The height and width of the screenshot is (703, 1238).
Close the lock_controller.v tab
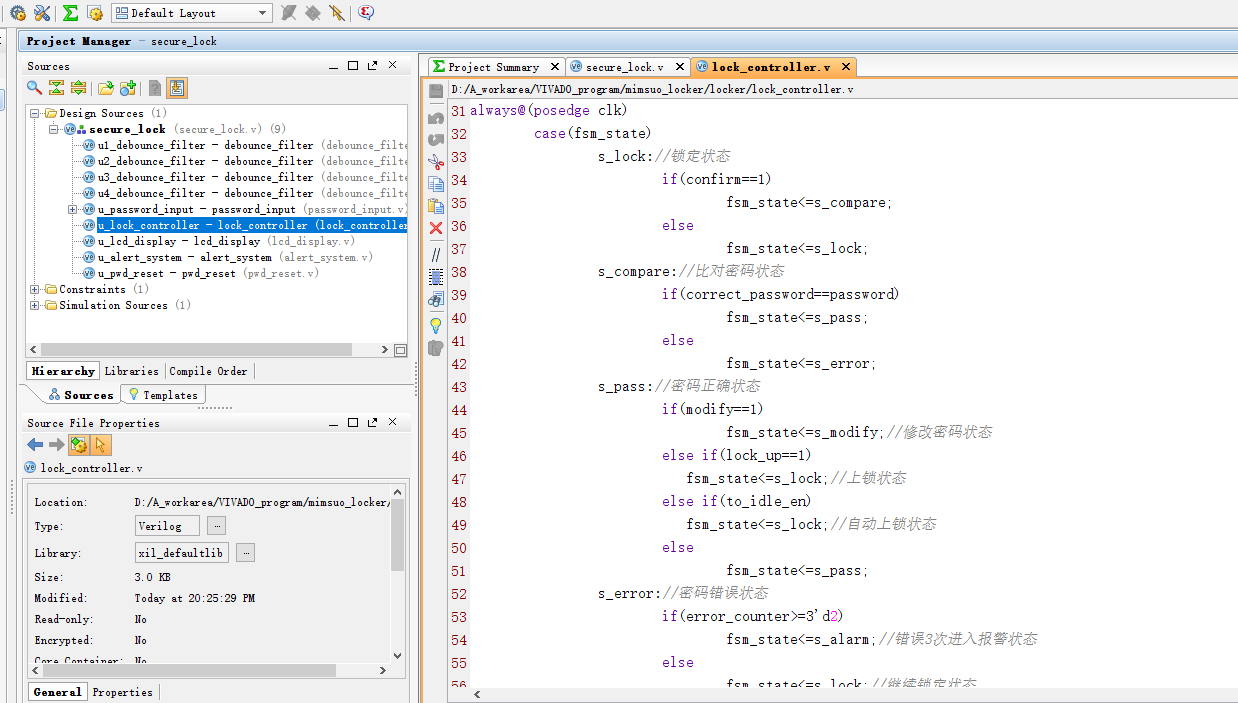(846, 67)
